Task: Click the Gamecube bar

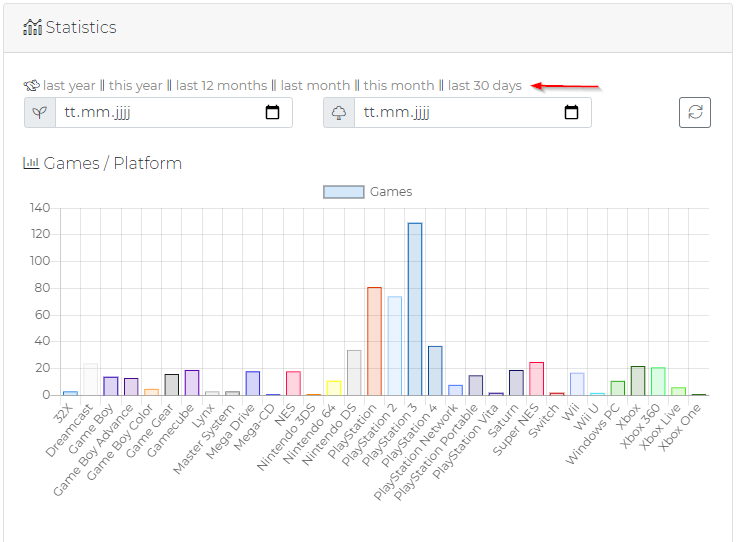Action: pyautogui.click(x=192, y=383)
